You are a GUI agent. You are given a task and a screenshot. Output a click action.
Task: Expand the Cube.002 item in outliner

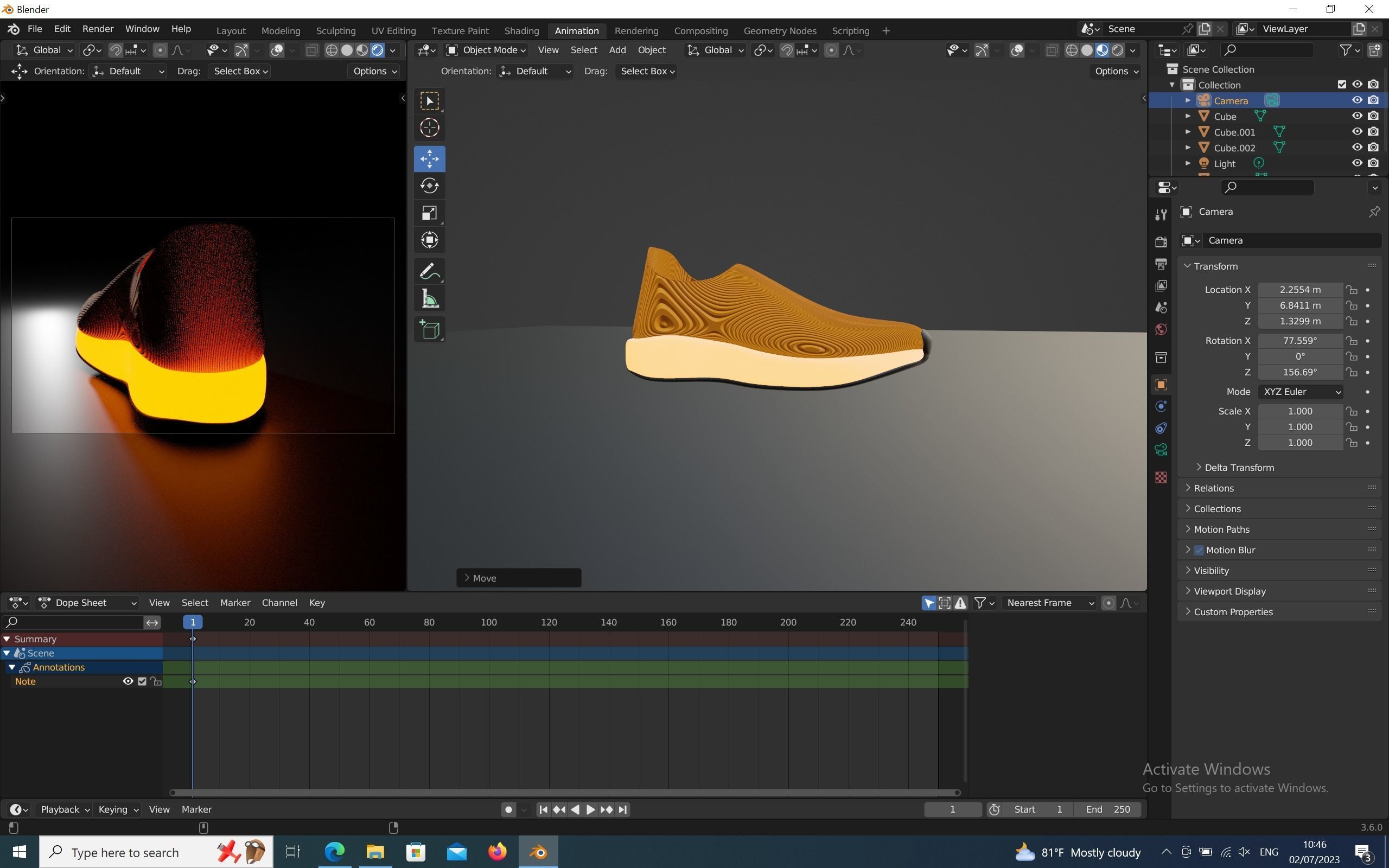click(1188, 148)
